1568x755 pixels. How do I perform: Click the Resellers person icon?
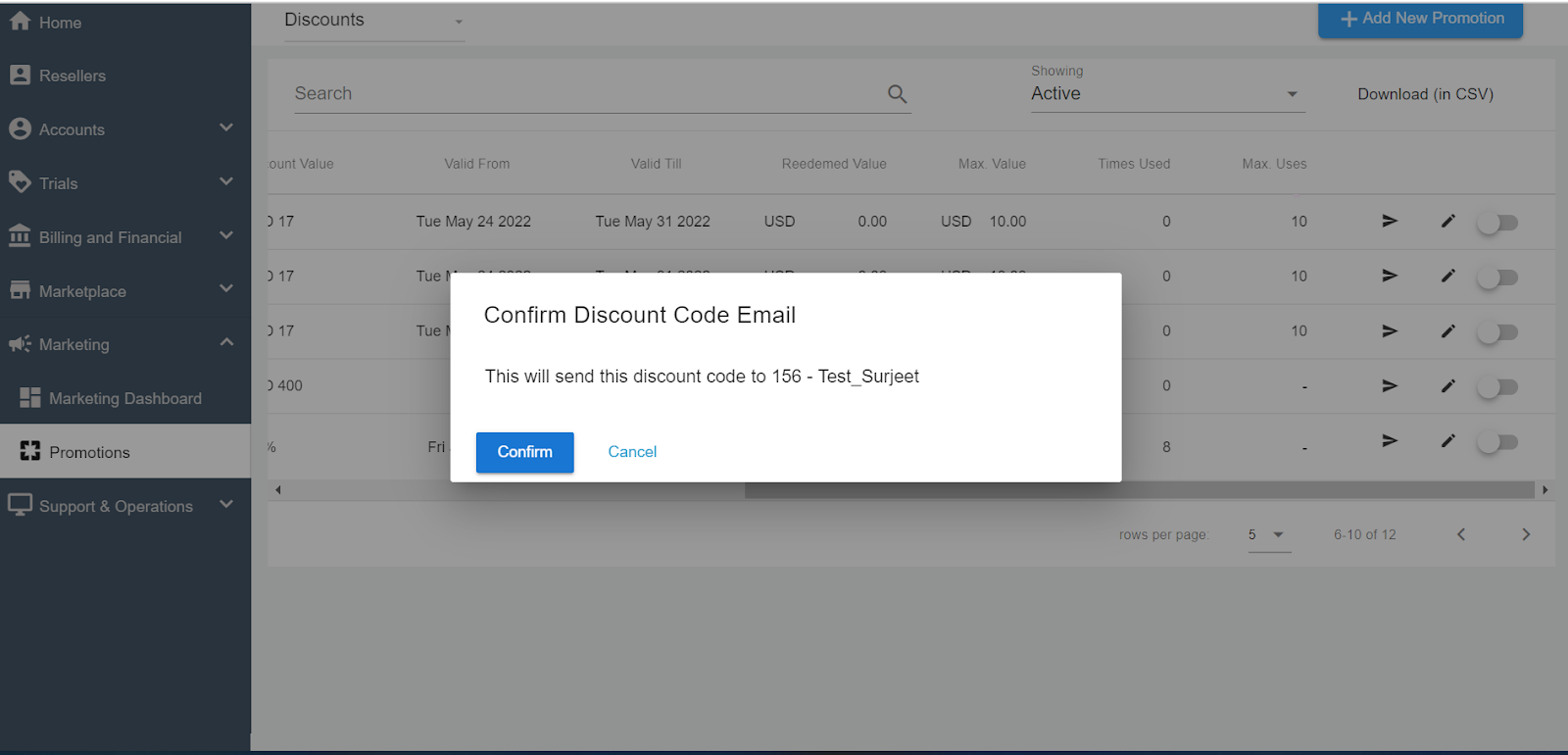pos(20,75)
